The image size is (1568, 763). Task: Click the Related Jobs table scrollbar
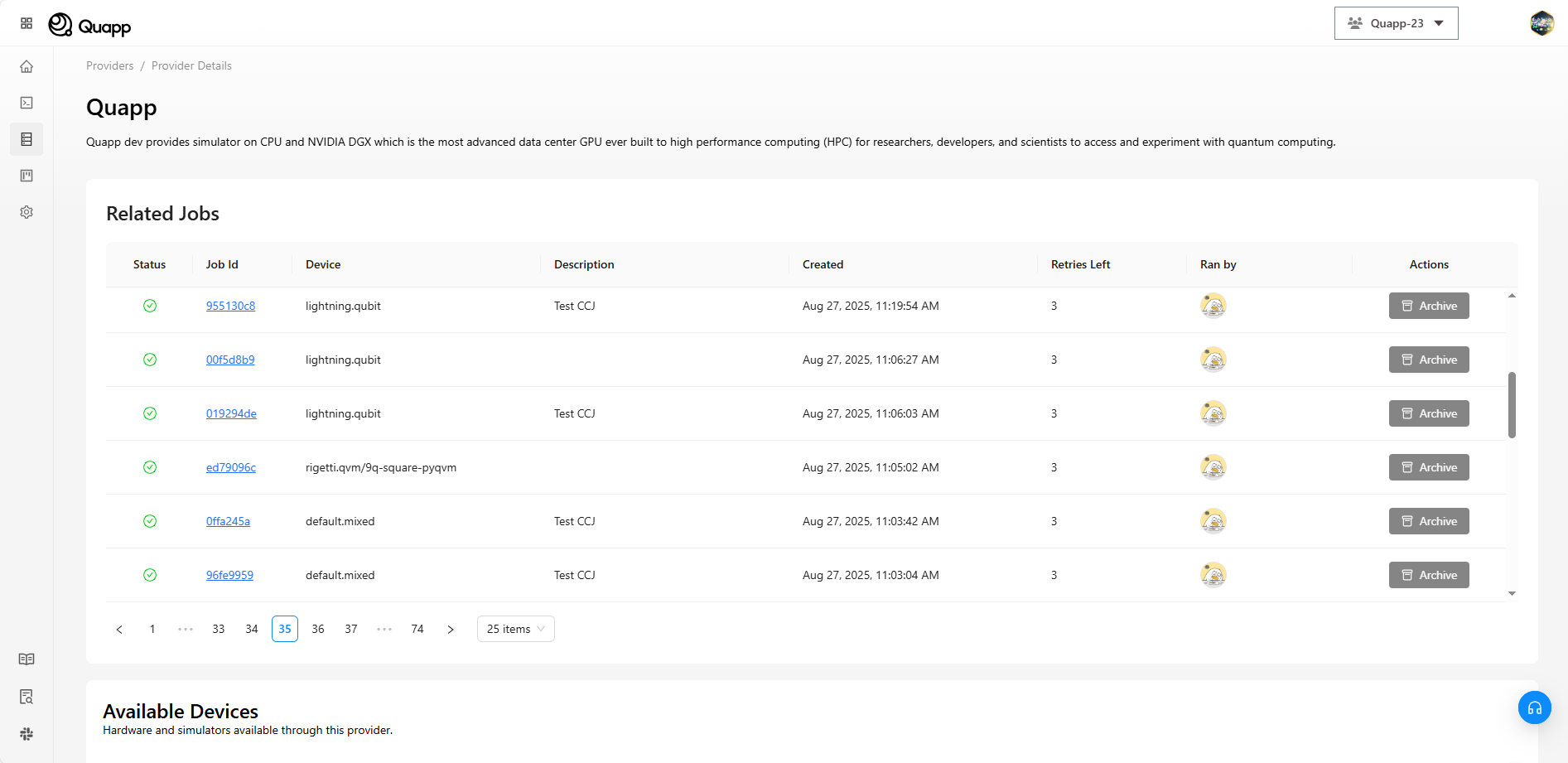click(x=1512, y=404)
